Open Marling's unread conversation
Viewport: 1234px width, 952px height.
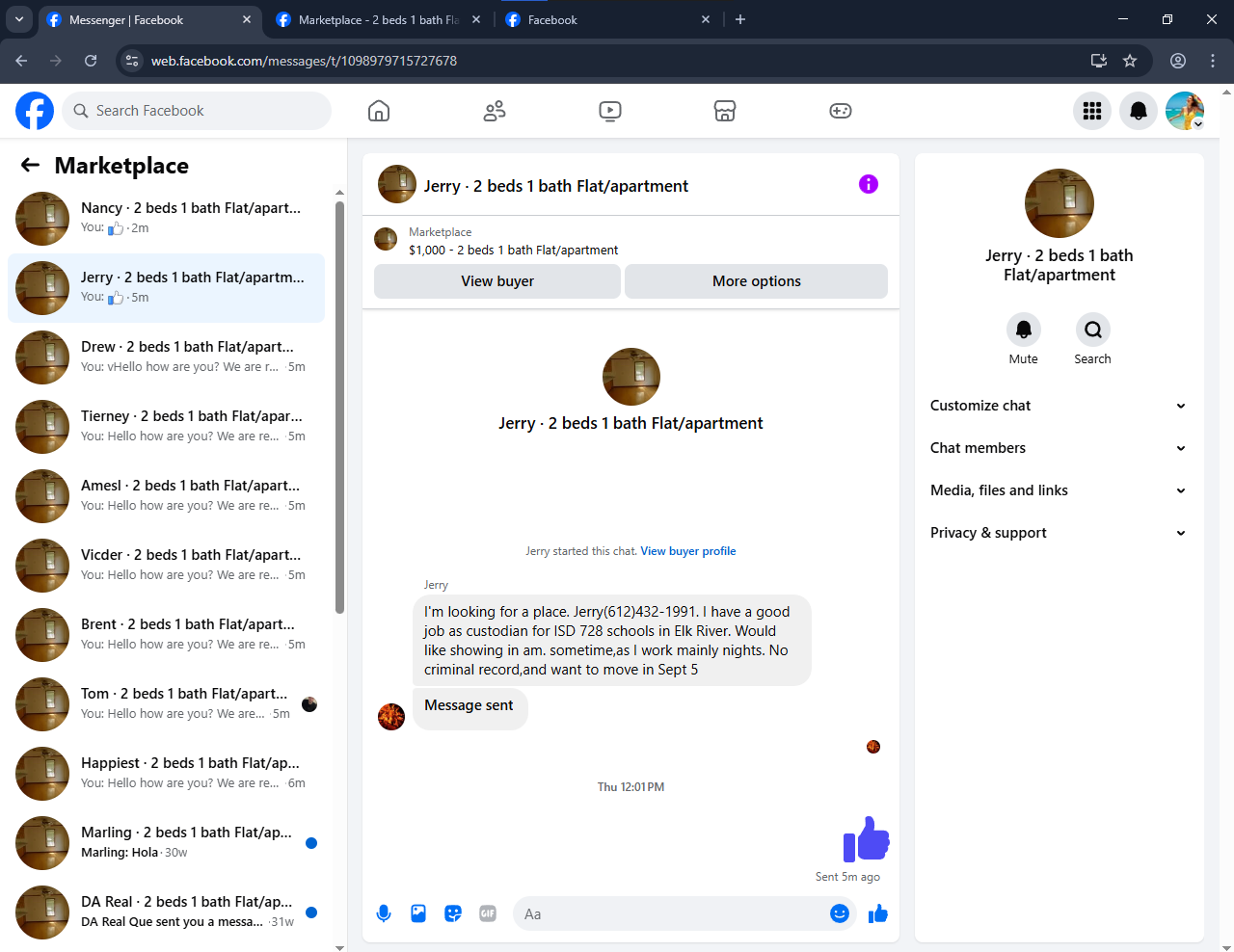pyautogui.click(x=166, y=843)
